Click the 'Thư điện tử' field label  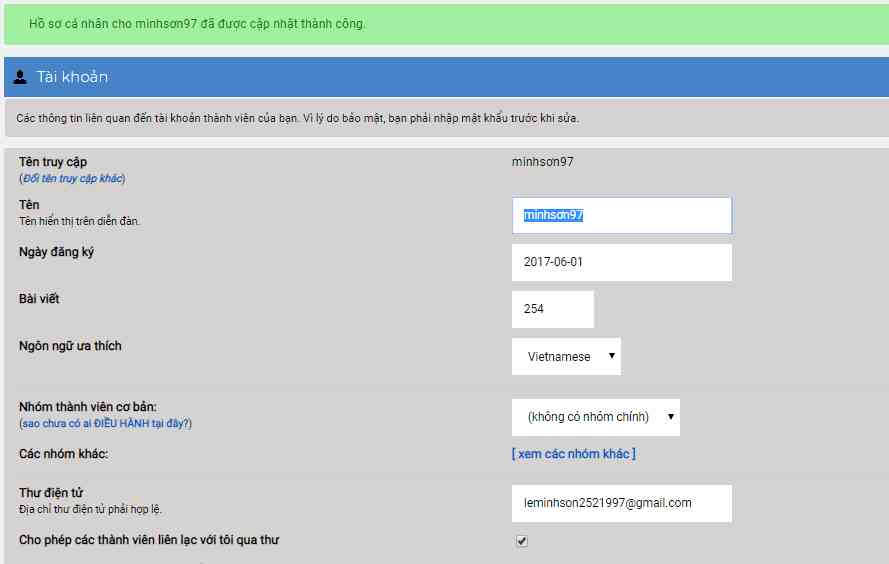pos(51,493)
